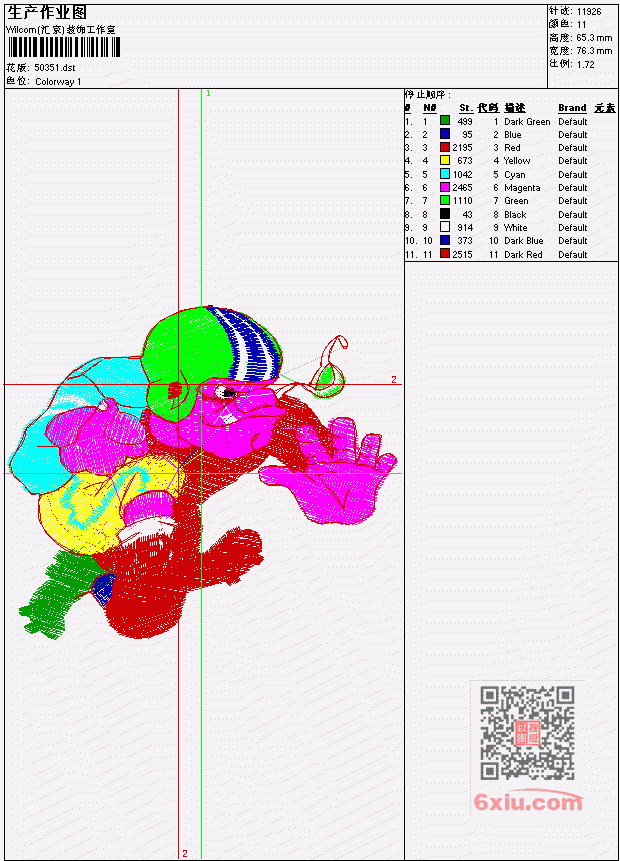The width and height of the screenshot is (620, 861).
Task: Click the 'St.' column header
Action: [466, 108]
